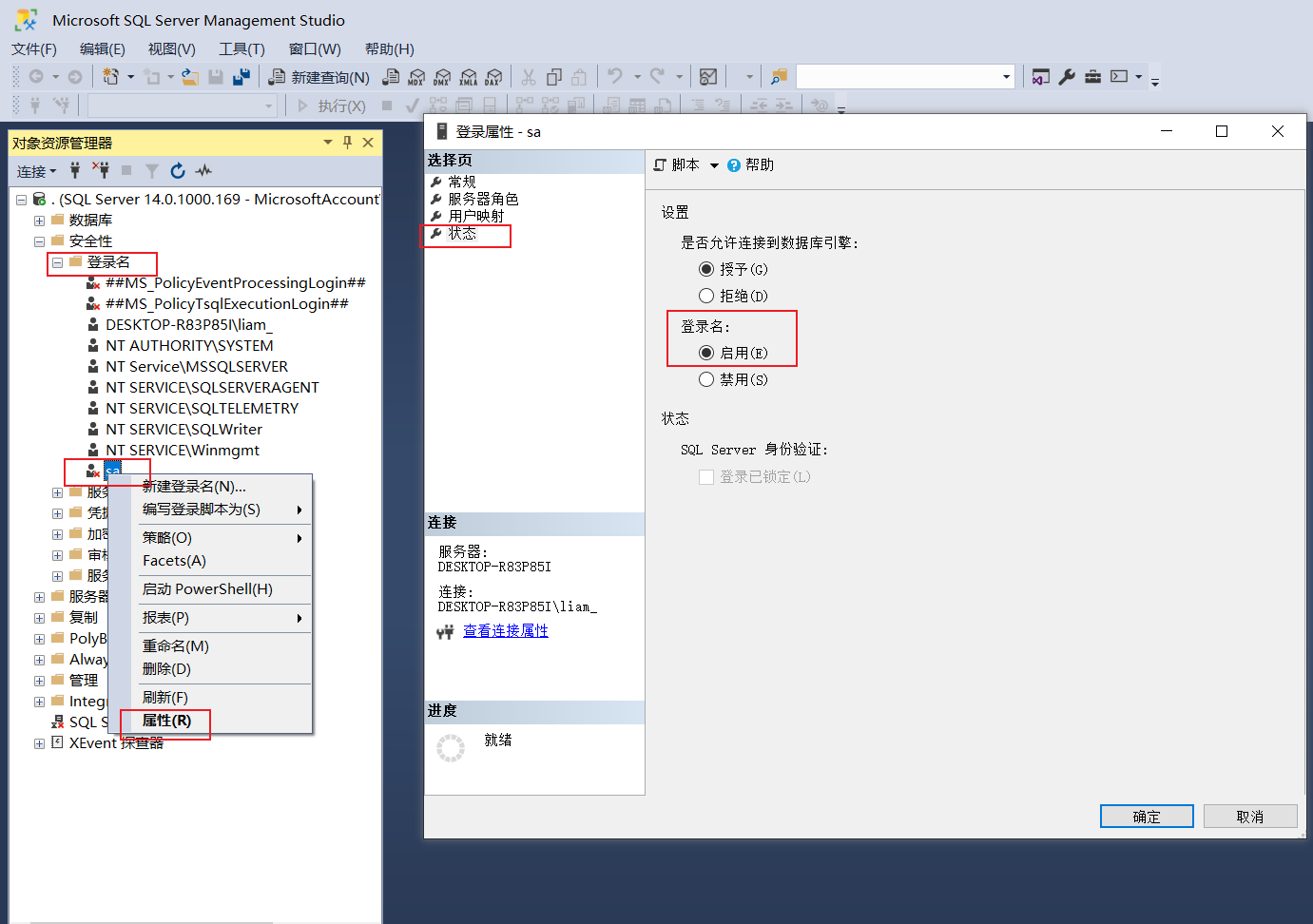Screen dimensions: 1313x924
Task: Open the Toolbox briefcase icon
Action: [1092, 77]
